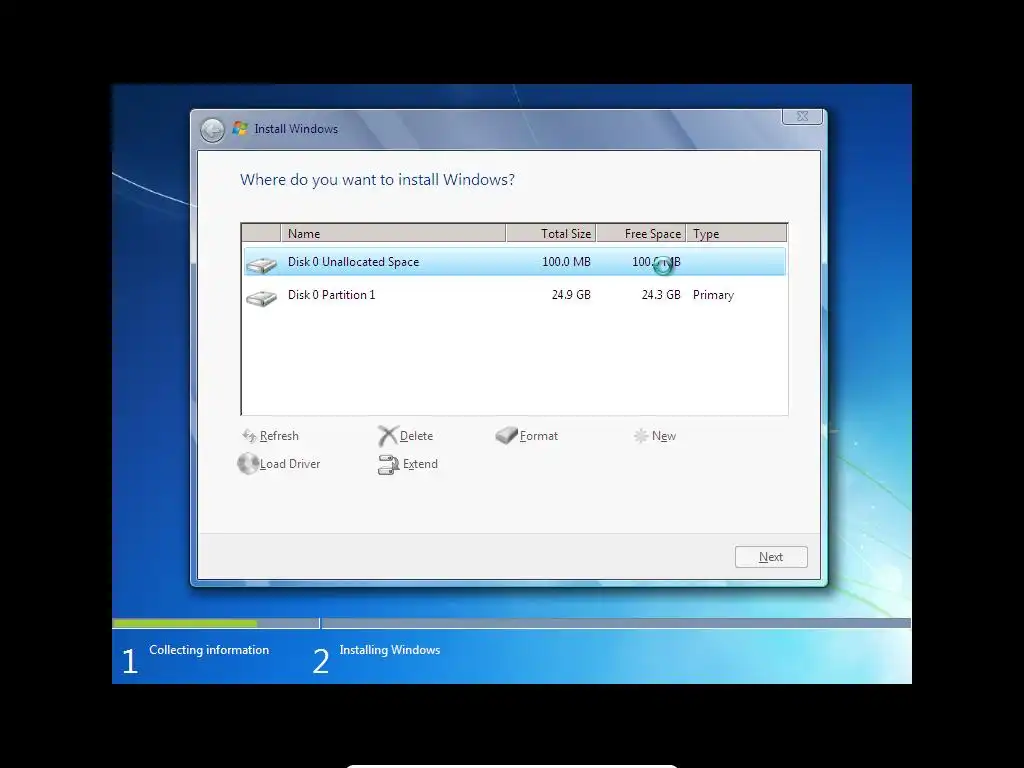Image resolution: width=1024 pixels, height=768 pixels.
Task: Choose the Delete partition link
Action: pos(416,436)
